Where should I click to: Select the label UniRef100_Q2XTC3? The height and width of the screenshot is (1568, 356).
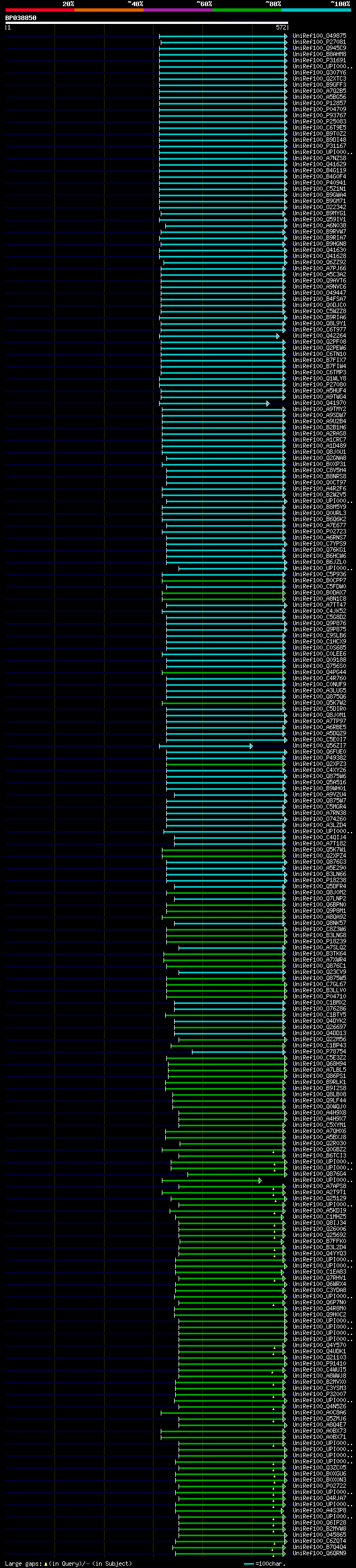click(319, 78)
